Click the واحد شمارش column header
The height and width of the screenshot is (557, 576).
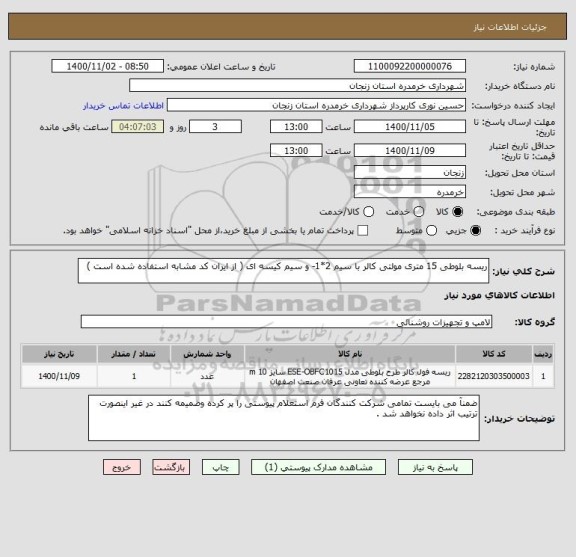pyautogui.click(x=207, y=354)
